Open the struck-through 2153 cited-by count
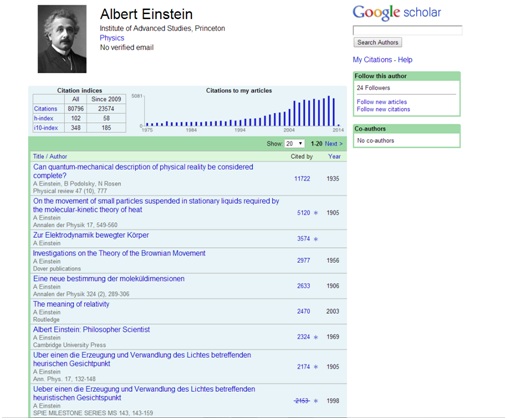The width and height of the screenshot is (507, 420). [302, 401]
